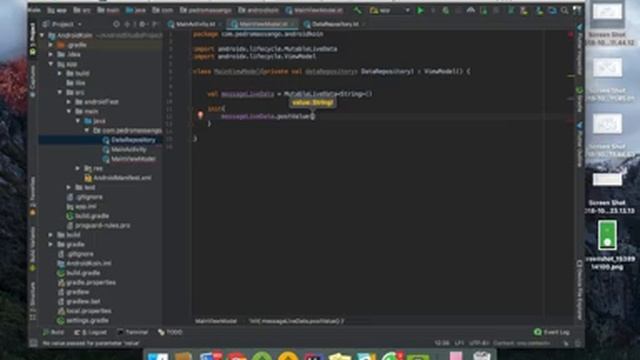Select local.properties file in tree
Viewport: 640px width, 360px height.
click(84, 311)
